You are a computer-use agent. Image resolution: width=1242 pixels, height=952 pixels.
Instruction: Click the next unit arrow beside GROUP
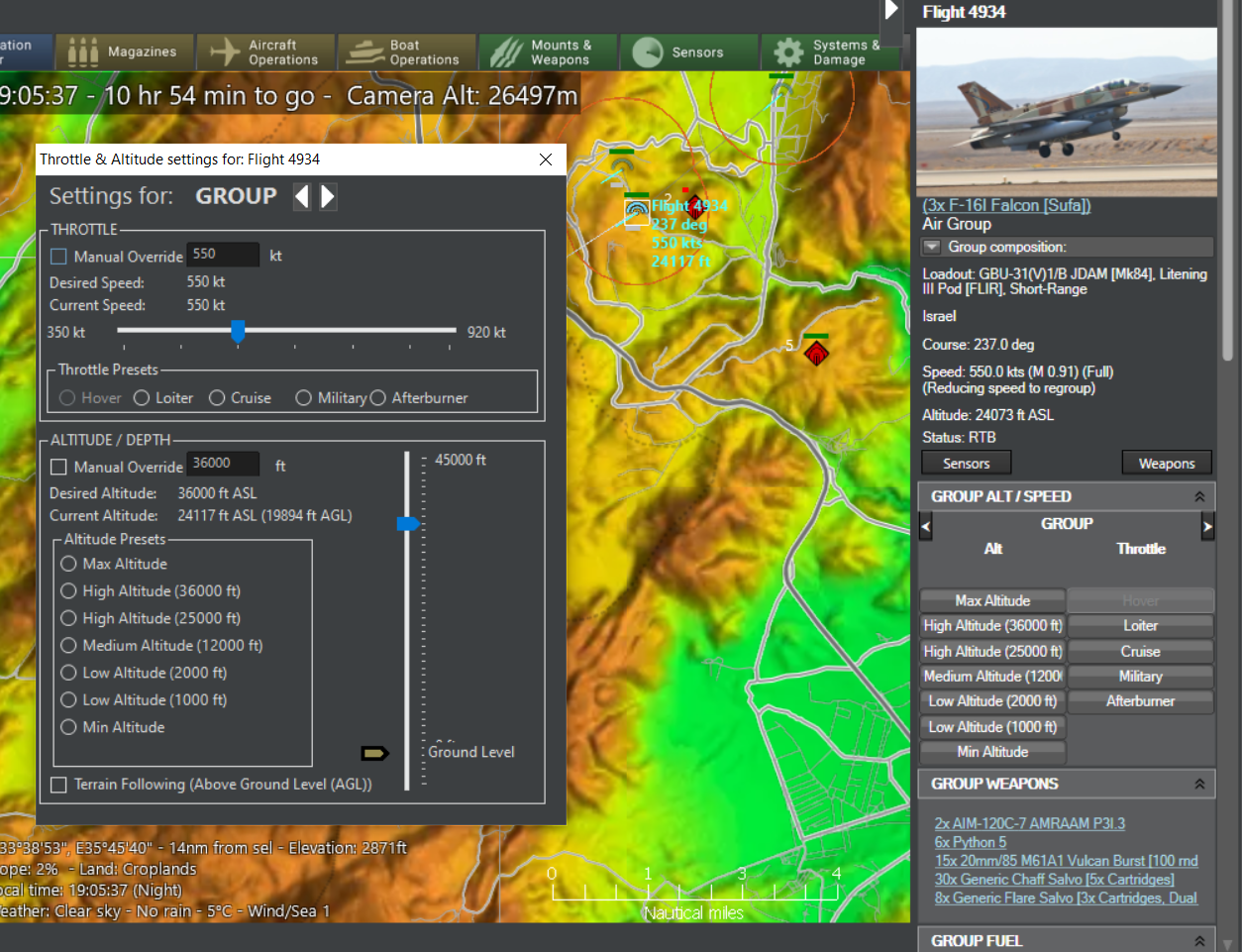328,196
